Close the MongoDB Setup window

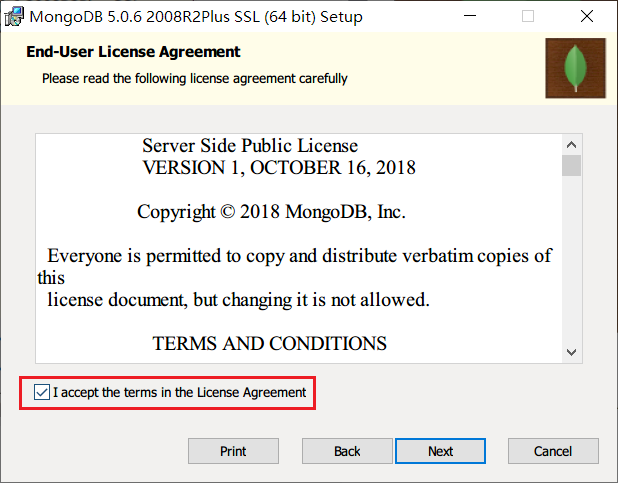coord(587,16)
